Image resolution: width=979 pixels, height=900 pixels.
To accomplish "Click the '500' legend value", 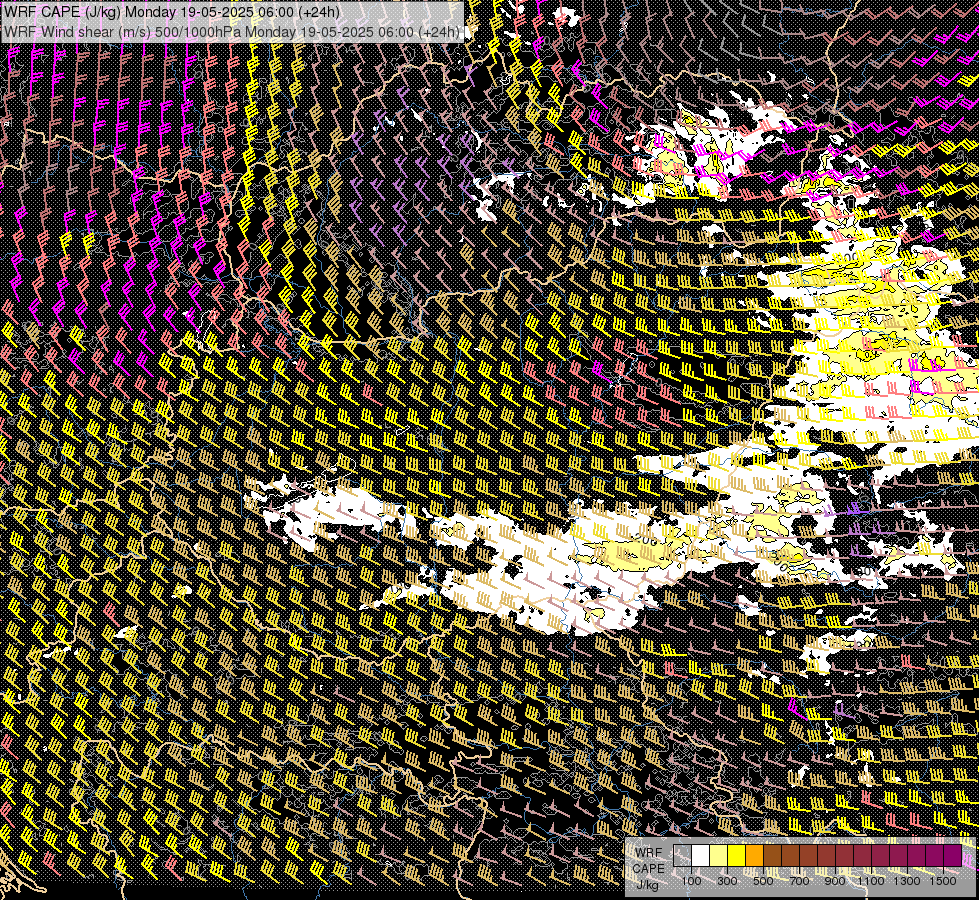I will pyautogui.click(x=763, y=881).
